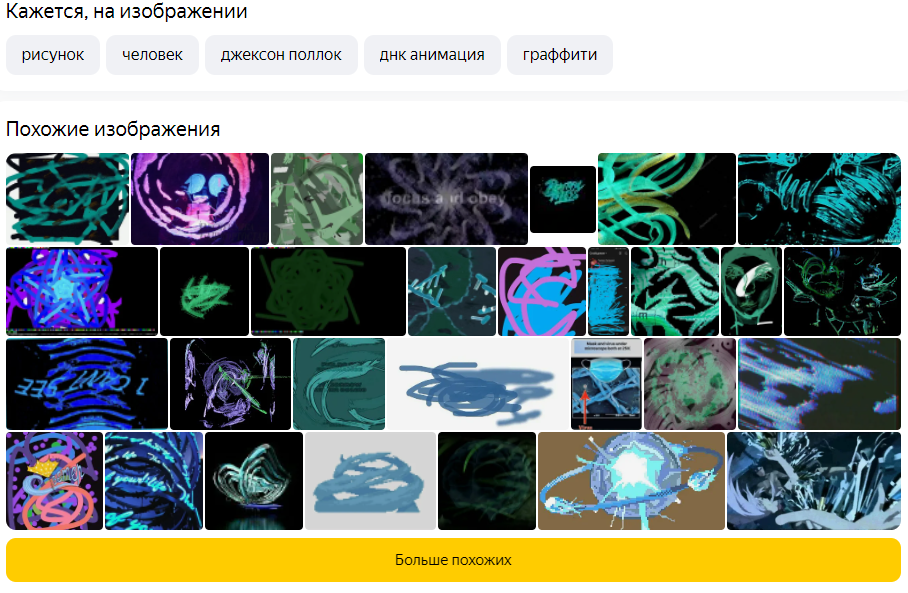Open the blue scribble on white background thumbnail
Screen dimensions: 908x593
coord(478,384)
